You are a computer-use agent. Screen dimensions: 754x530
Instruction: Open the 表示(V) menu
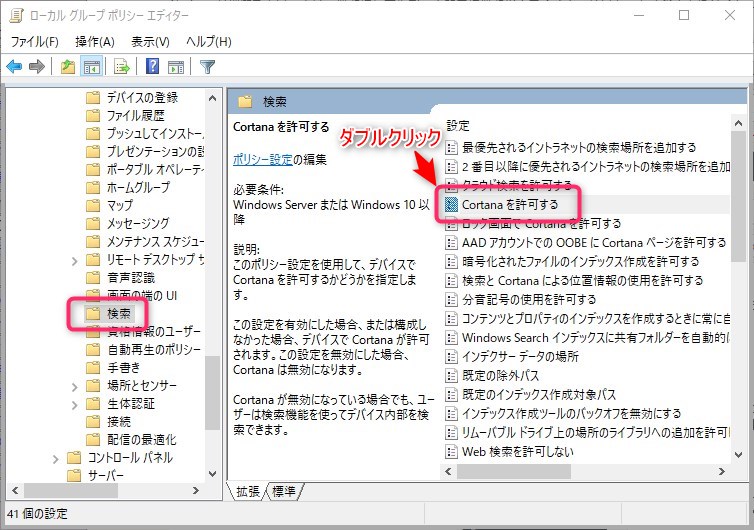[150, 42]
